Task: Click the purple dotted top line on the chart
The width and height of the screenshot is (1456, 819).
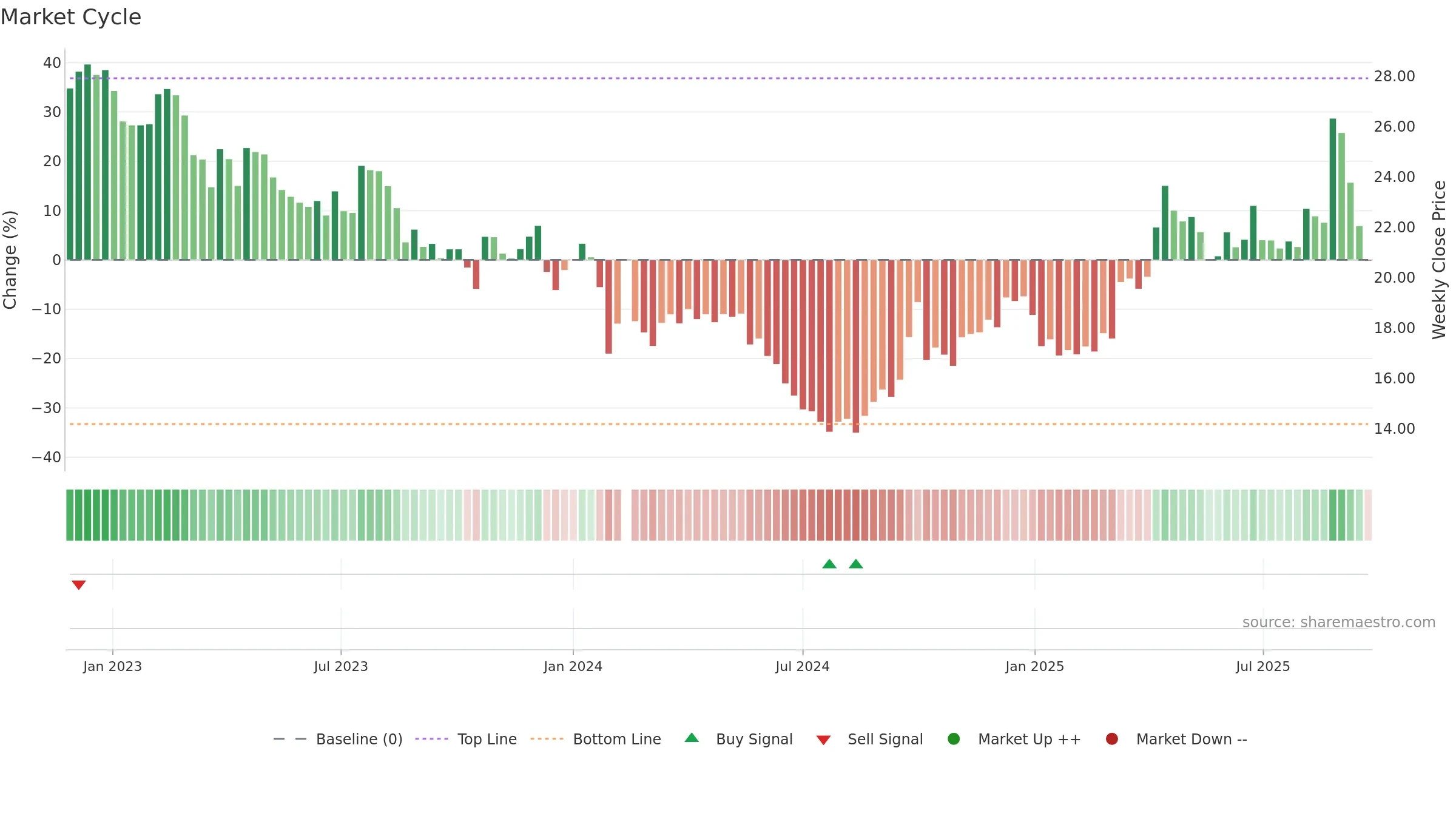Action: coord(719,78)
